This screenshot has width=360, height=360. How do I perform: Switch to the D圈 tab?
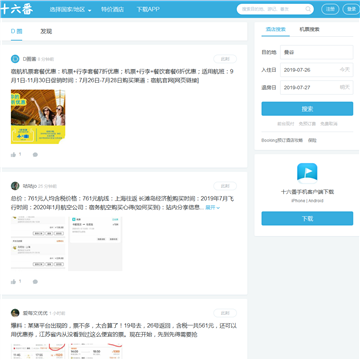tap(16, 31)
